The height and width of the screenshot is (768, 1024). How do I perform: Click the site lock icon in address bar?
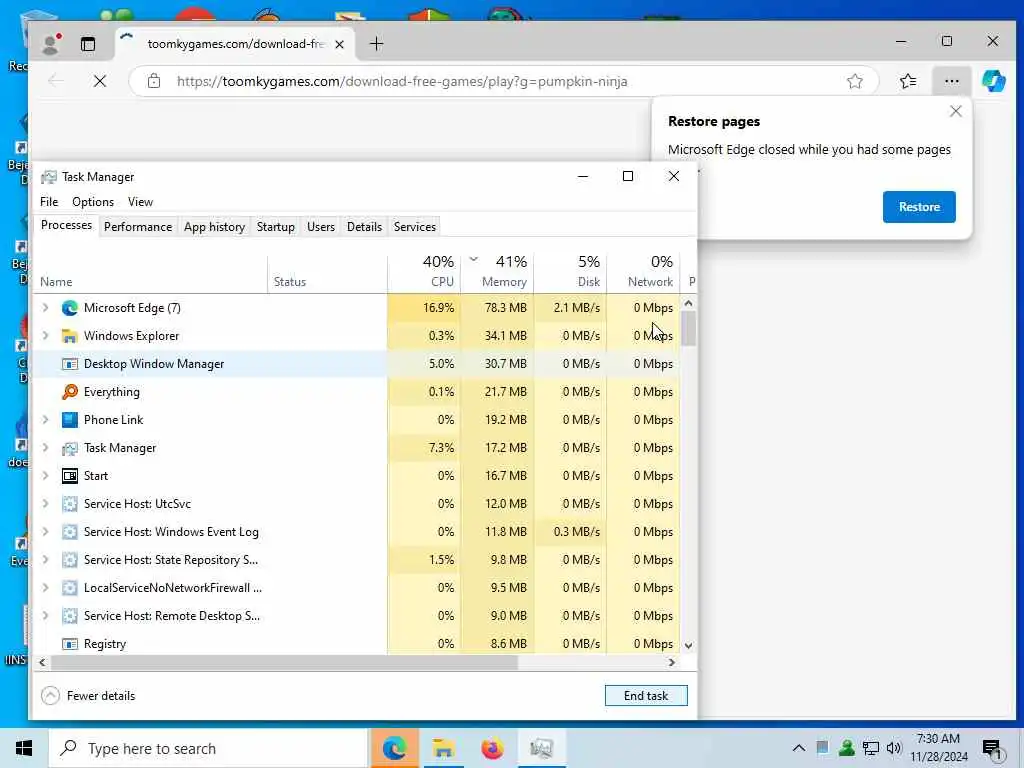tap(153, 81)
